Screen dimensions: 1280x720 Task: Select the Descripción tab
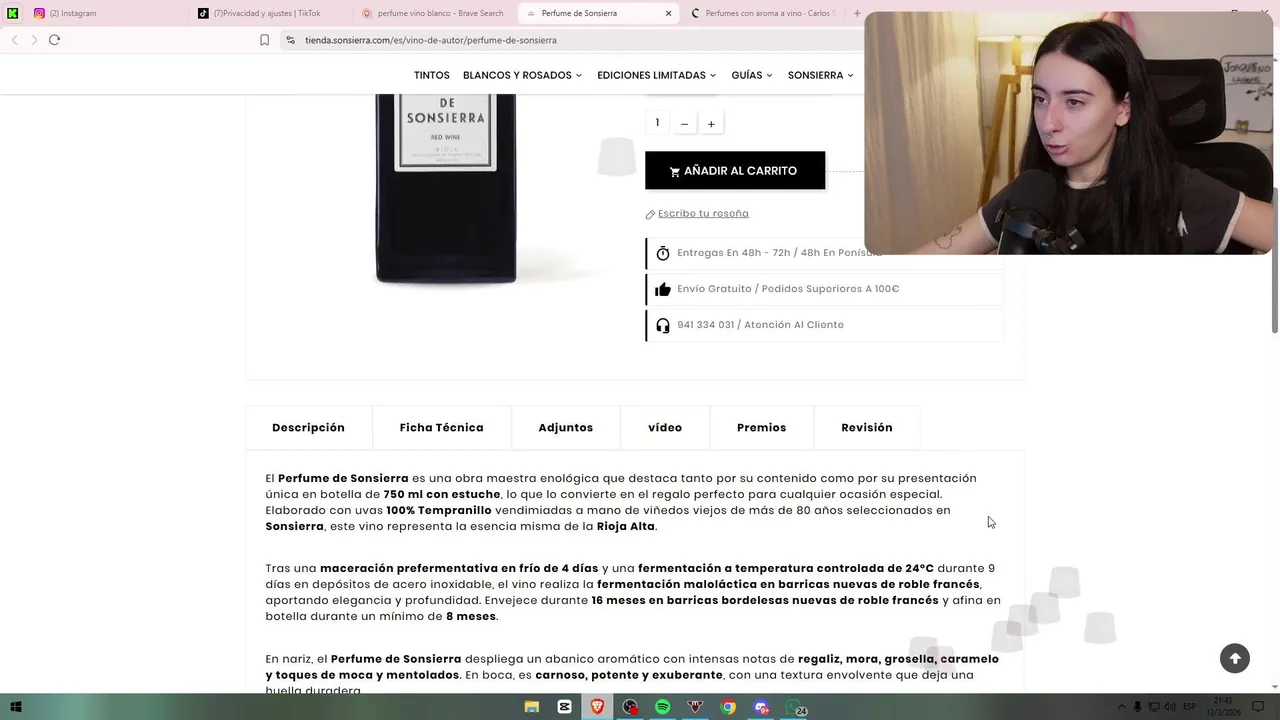click(x=308, y=428)
